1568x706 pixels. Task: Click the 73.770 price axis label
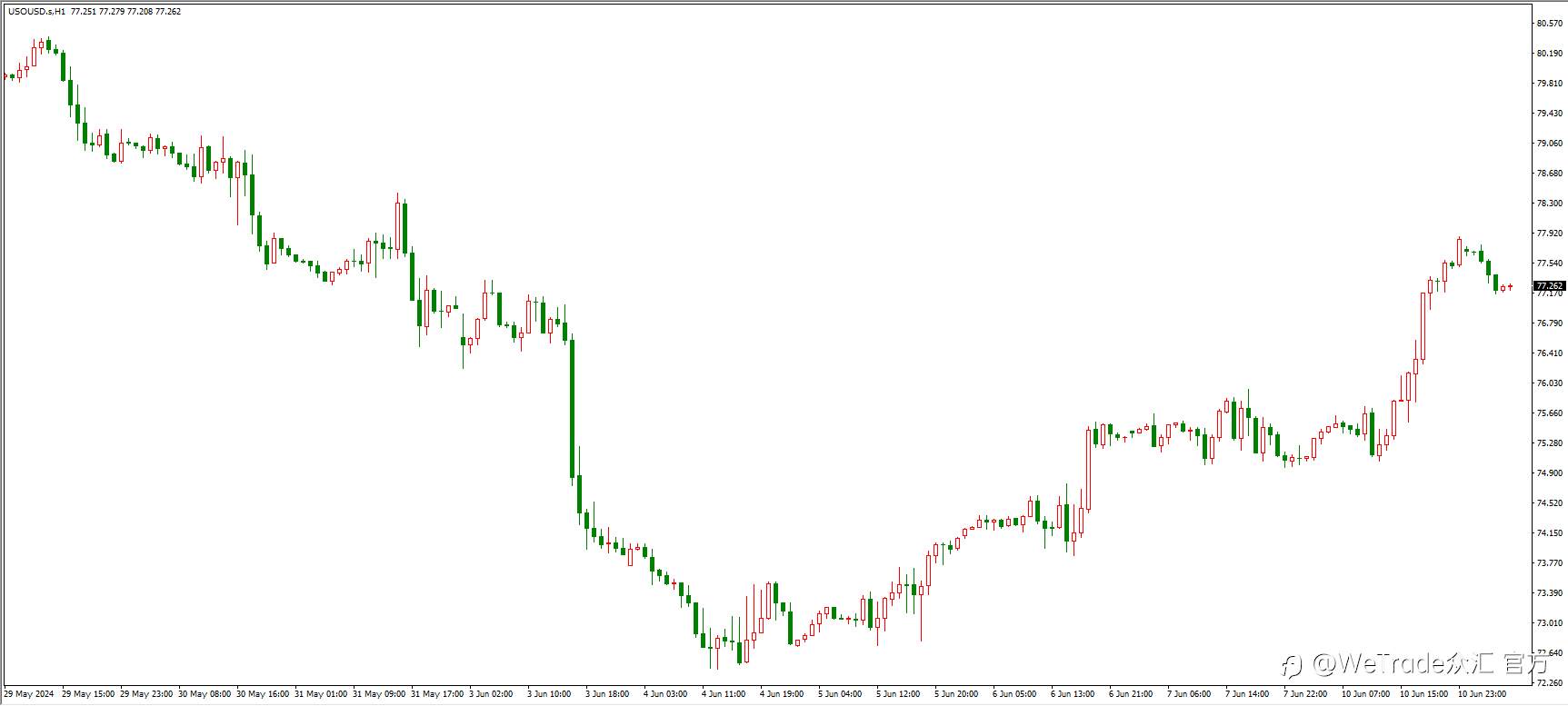click(x=1549, y=563)
